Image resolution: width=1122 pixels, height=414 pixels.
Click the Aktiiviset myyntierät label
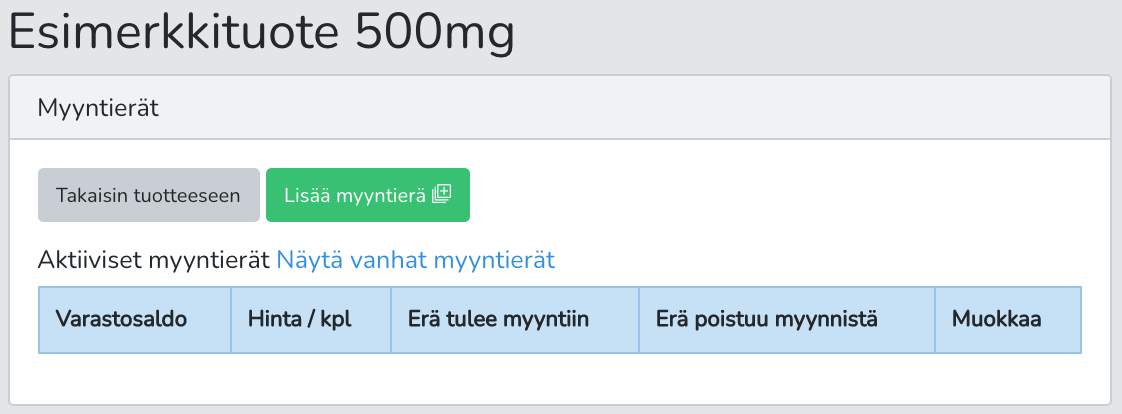click(x=155, y=260)
